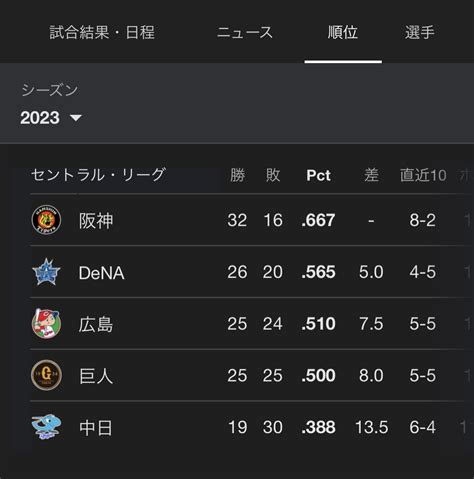
Task: Click the 直近10 column header
Action: tap(423, 175)
